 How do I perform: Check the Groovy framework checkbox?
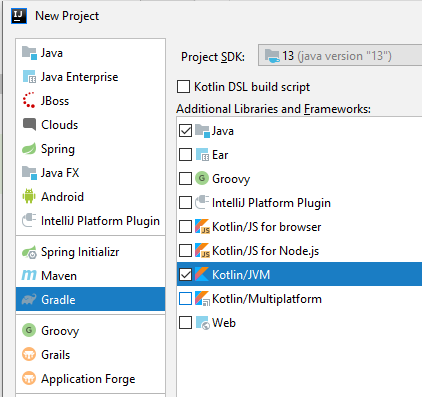pyautogui.click(x=185, y=179)
